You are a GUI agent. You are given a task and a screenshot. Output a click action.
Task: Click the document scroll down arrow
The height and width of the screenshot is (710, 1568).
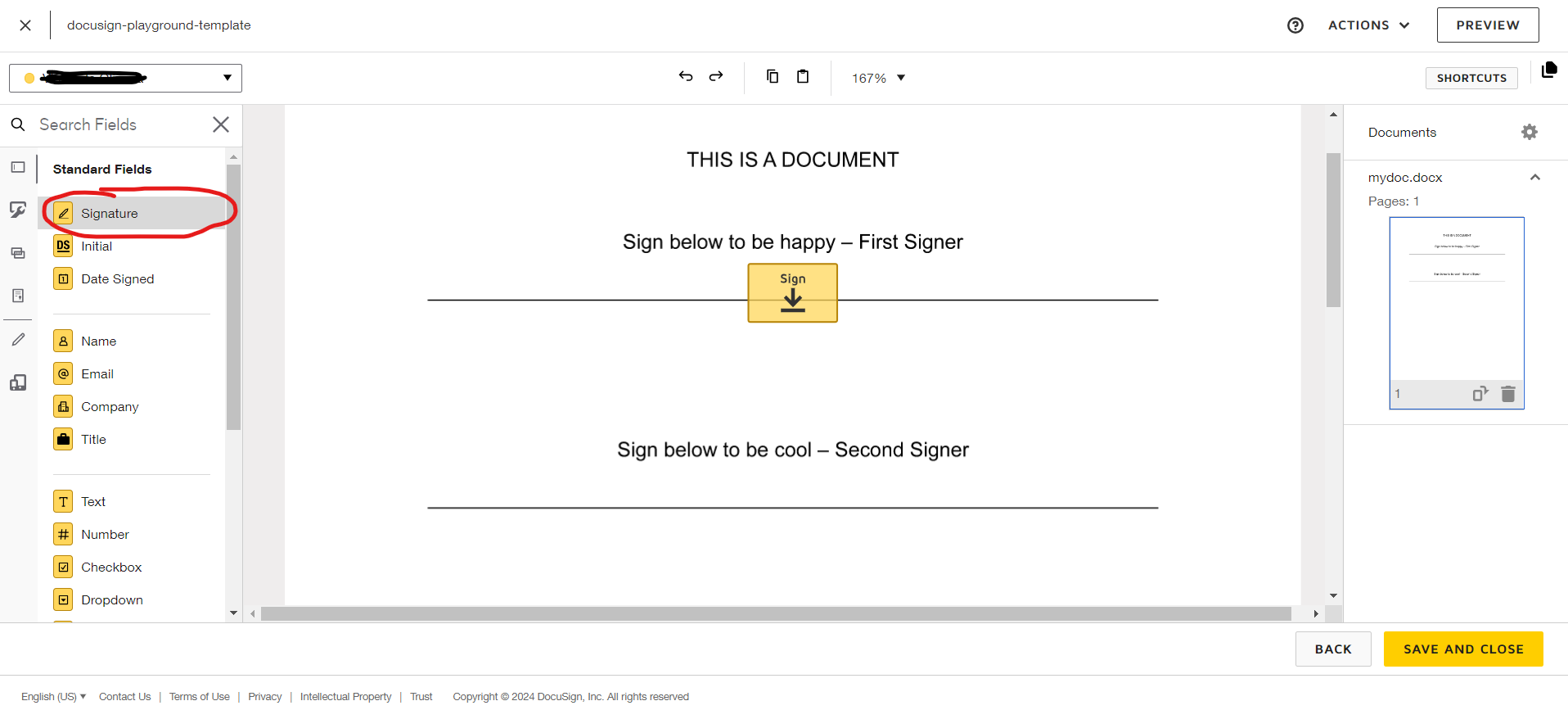point(1333,595)
